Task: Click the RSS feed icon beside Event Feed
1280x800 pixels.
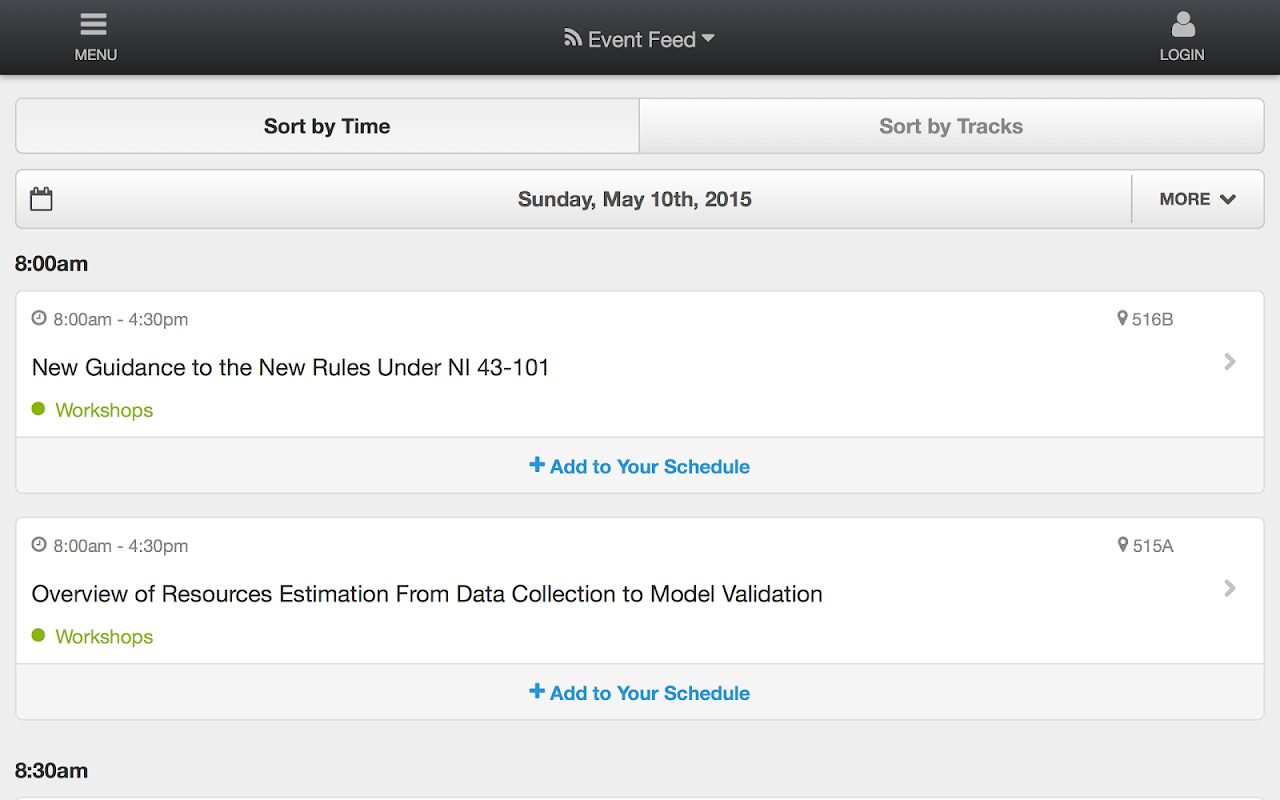Action: (573, 38)
